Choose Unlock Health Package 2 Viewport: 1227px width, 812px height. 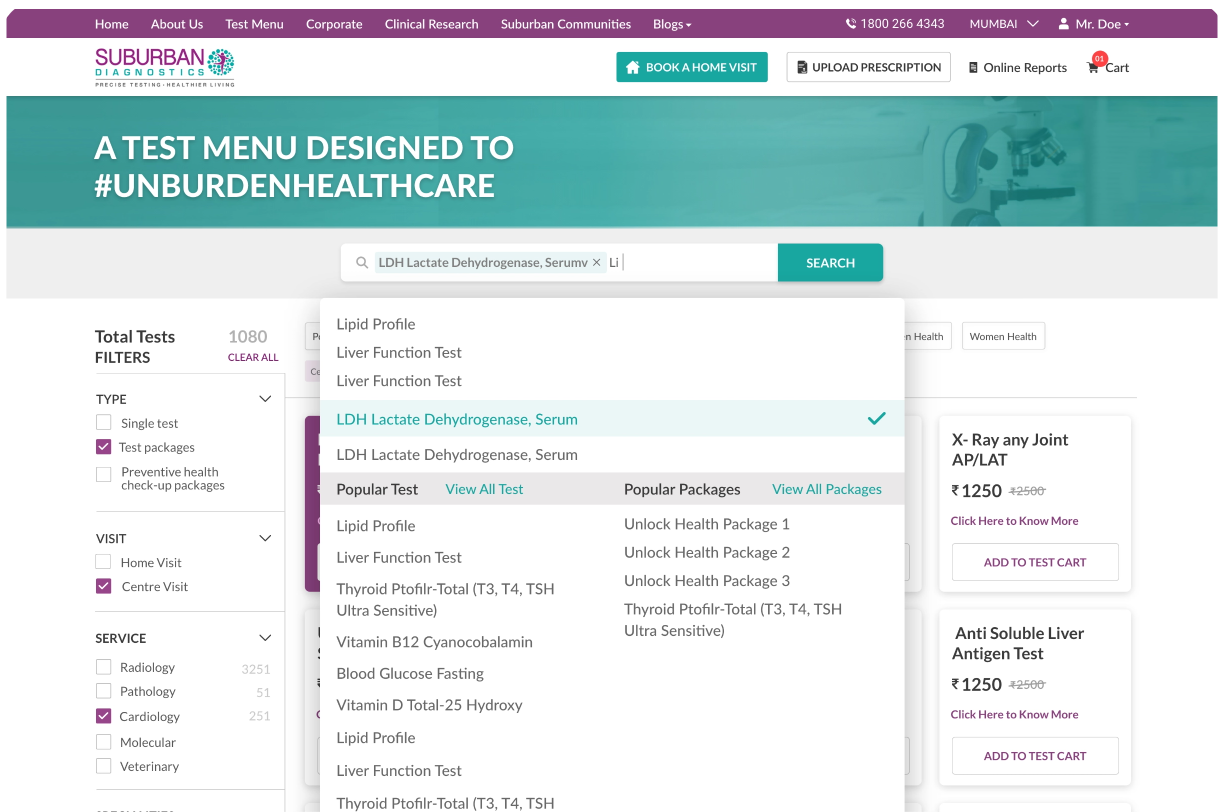tap(707, 552)
